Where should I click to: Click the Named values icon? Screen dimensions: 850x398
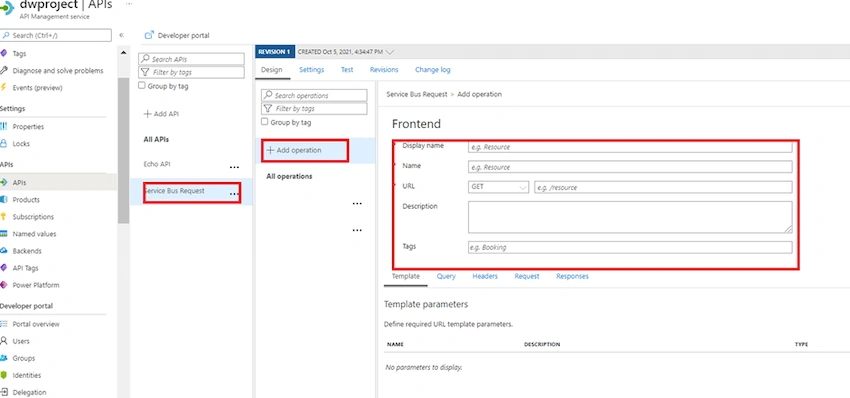tap(4, 234)
